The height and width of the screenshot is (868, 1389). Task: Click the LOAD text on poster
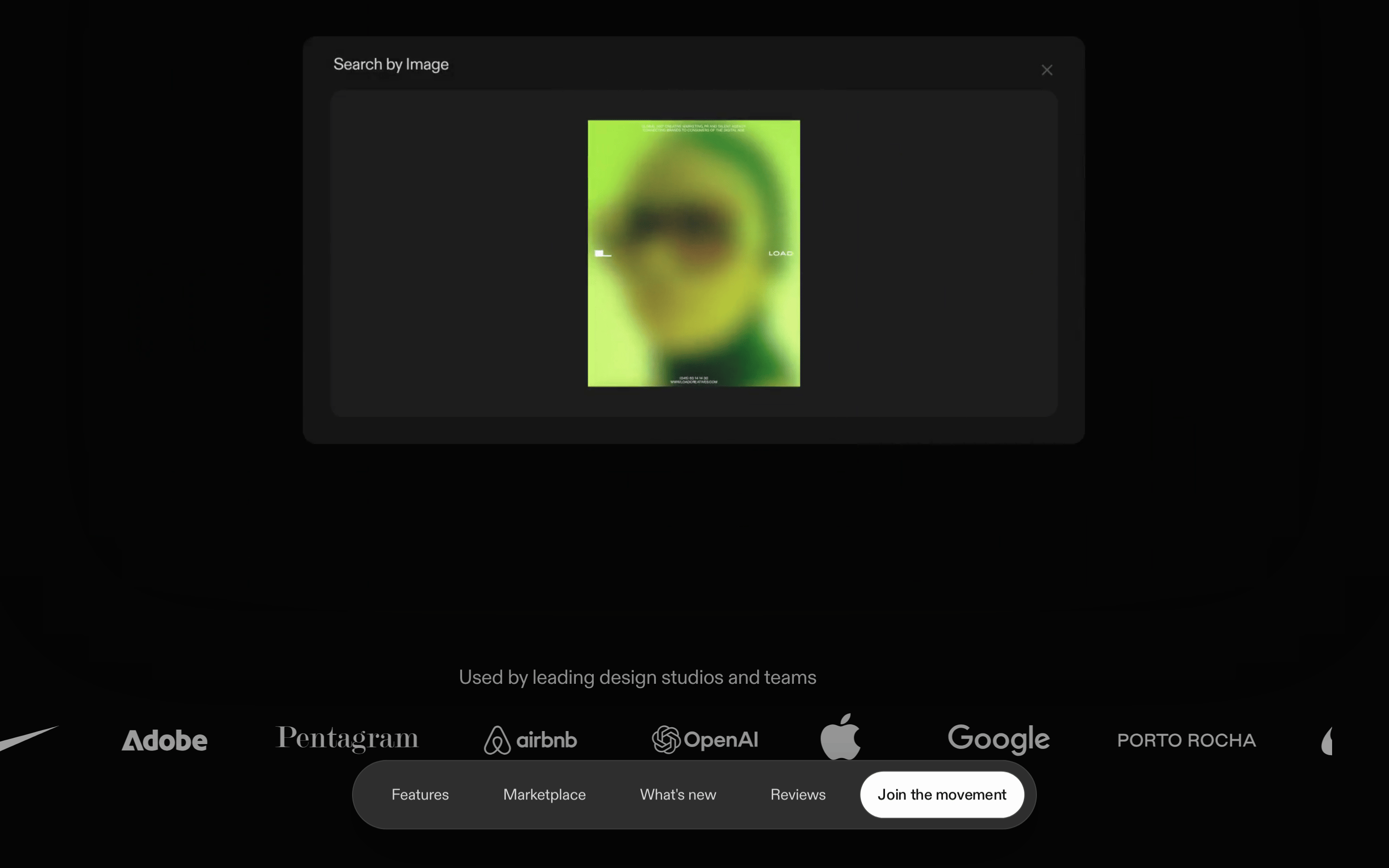781,253
